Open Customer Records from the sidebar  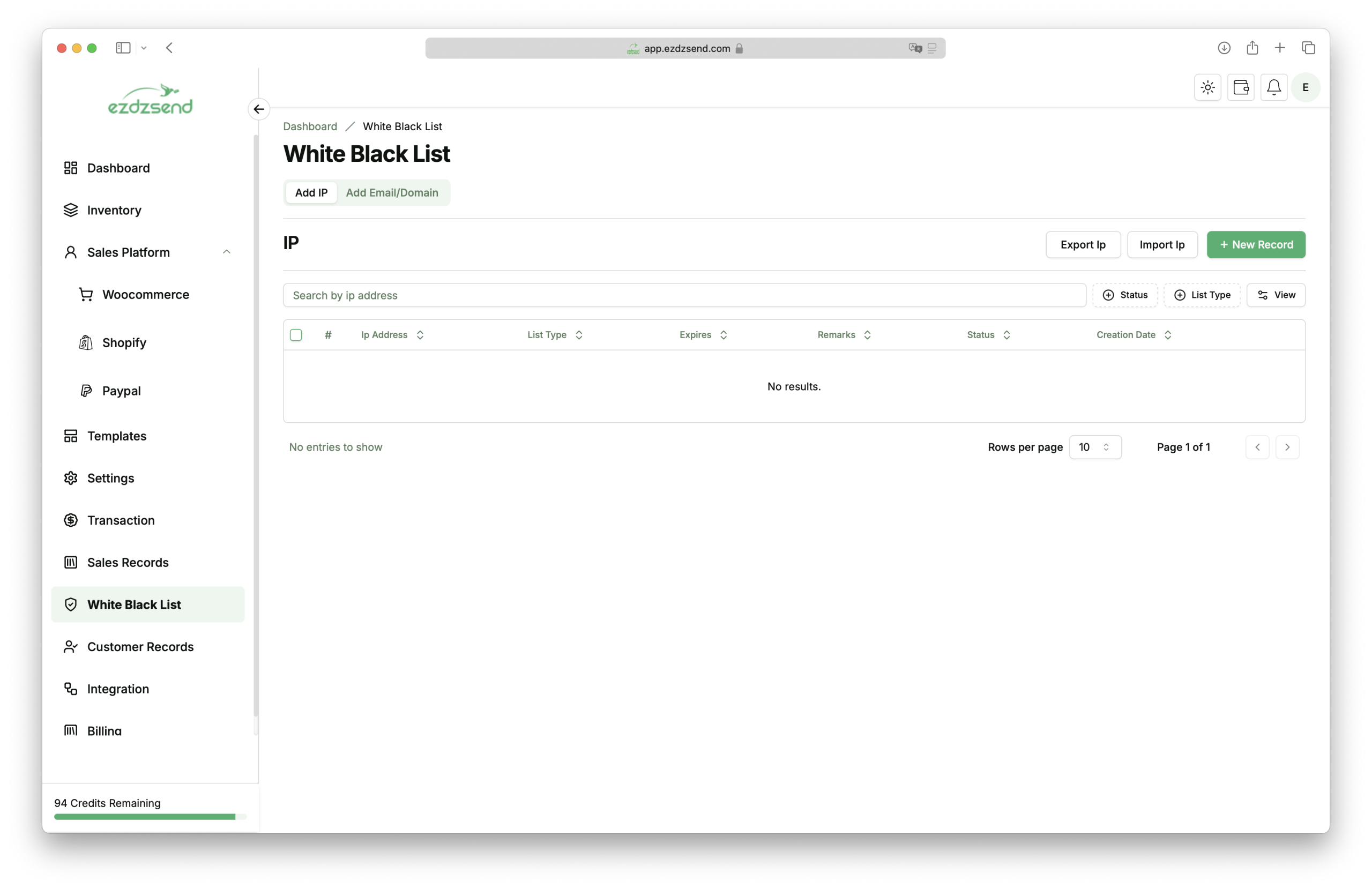click(x=140, y=647)
